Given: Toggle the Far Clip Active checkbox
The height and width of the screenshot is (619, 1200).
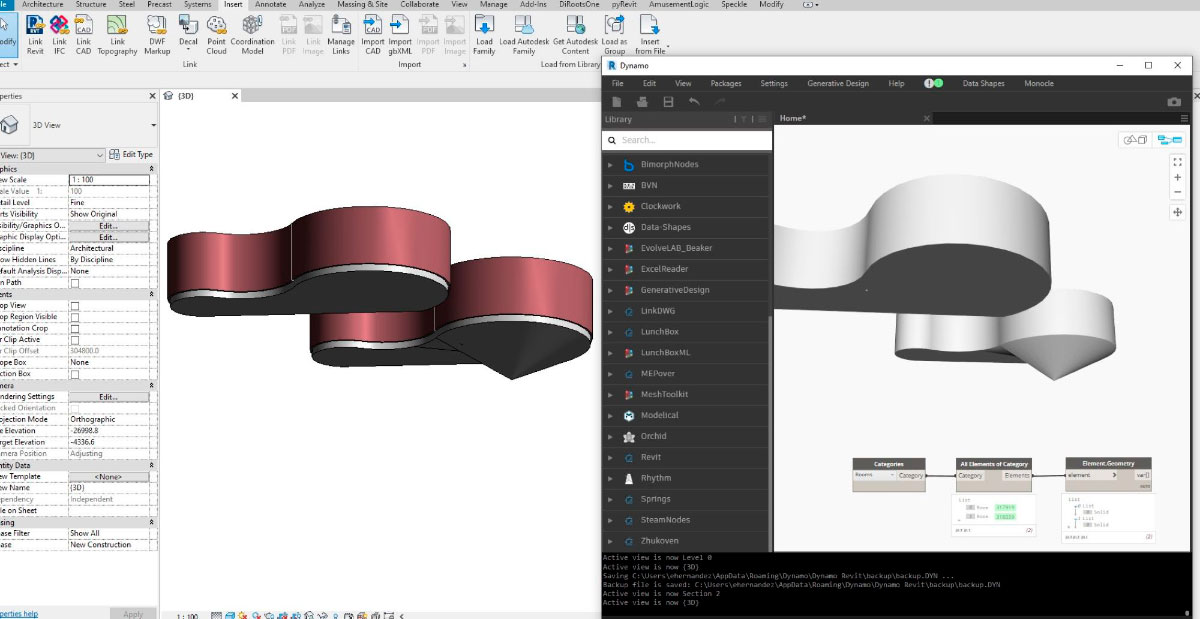Looking at the screenshot, I should (x=75, y=340).
